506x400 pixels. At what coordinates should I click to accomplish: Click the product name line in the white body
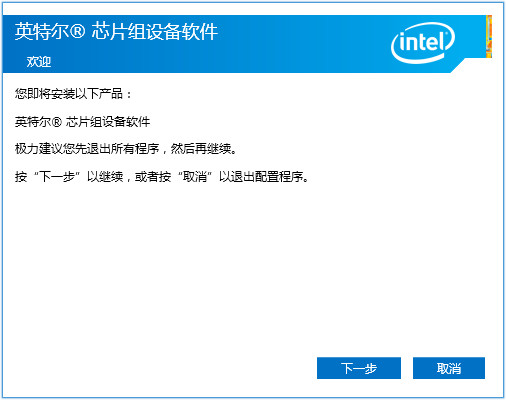pyautogui.click(x=82, y=122)
